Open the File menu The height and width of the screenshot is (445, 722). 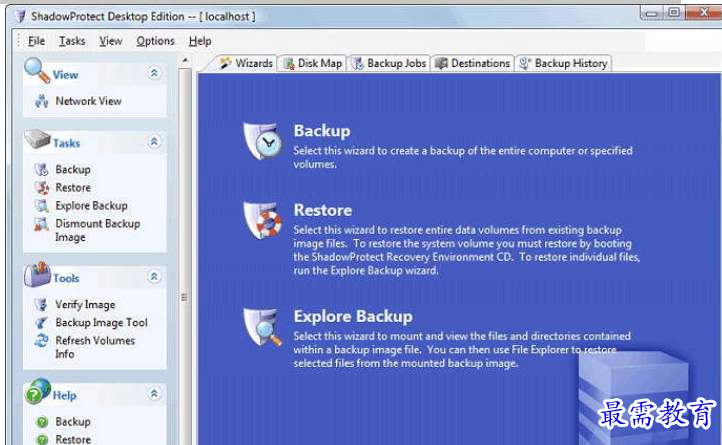pos(36,41)
